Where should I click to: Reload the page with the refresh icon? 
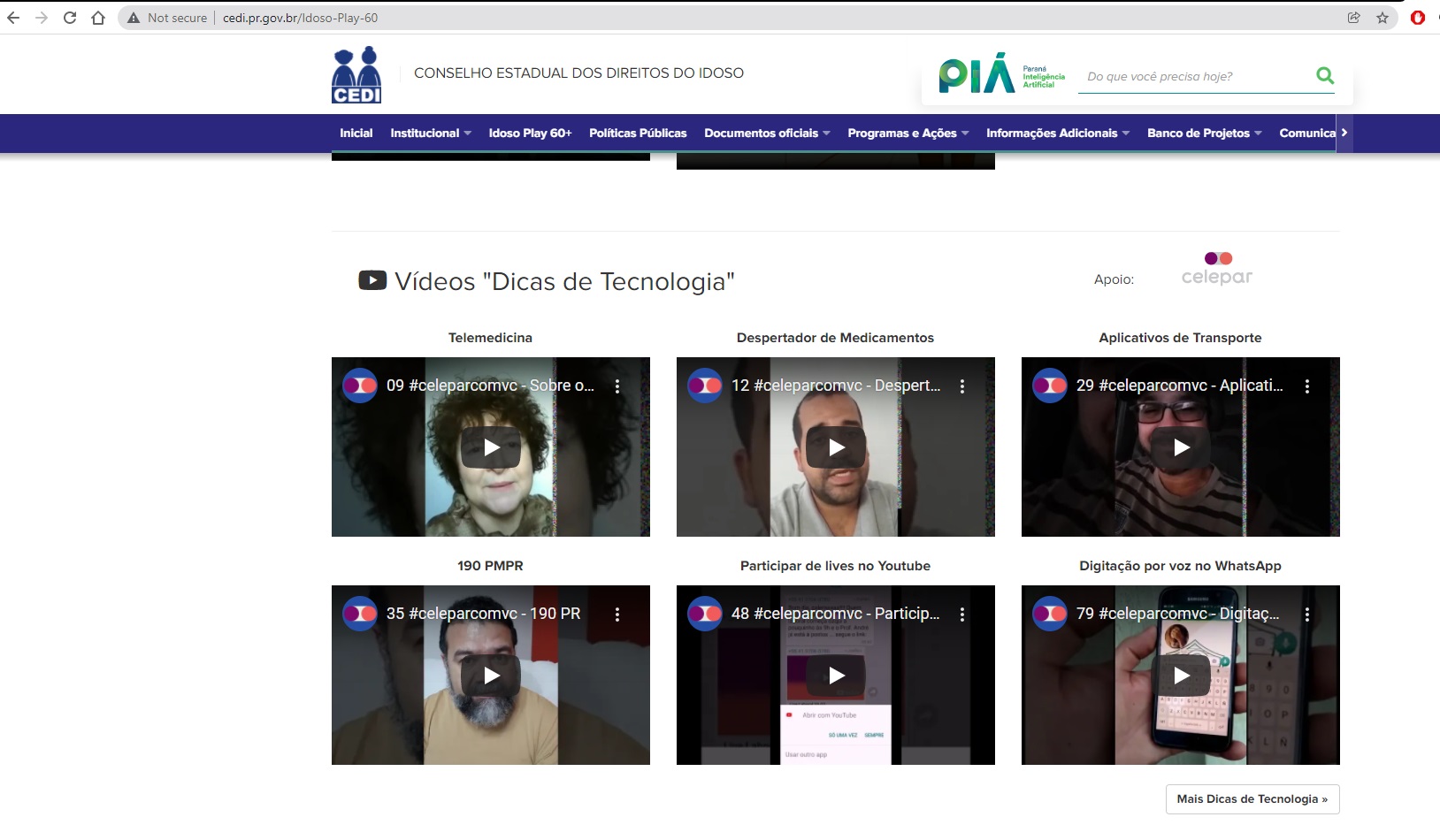70,18
